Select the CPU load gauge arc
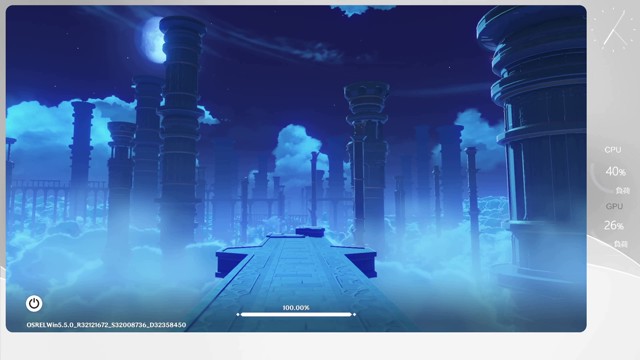640x360 pixels. pos(597,179)
